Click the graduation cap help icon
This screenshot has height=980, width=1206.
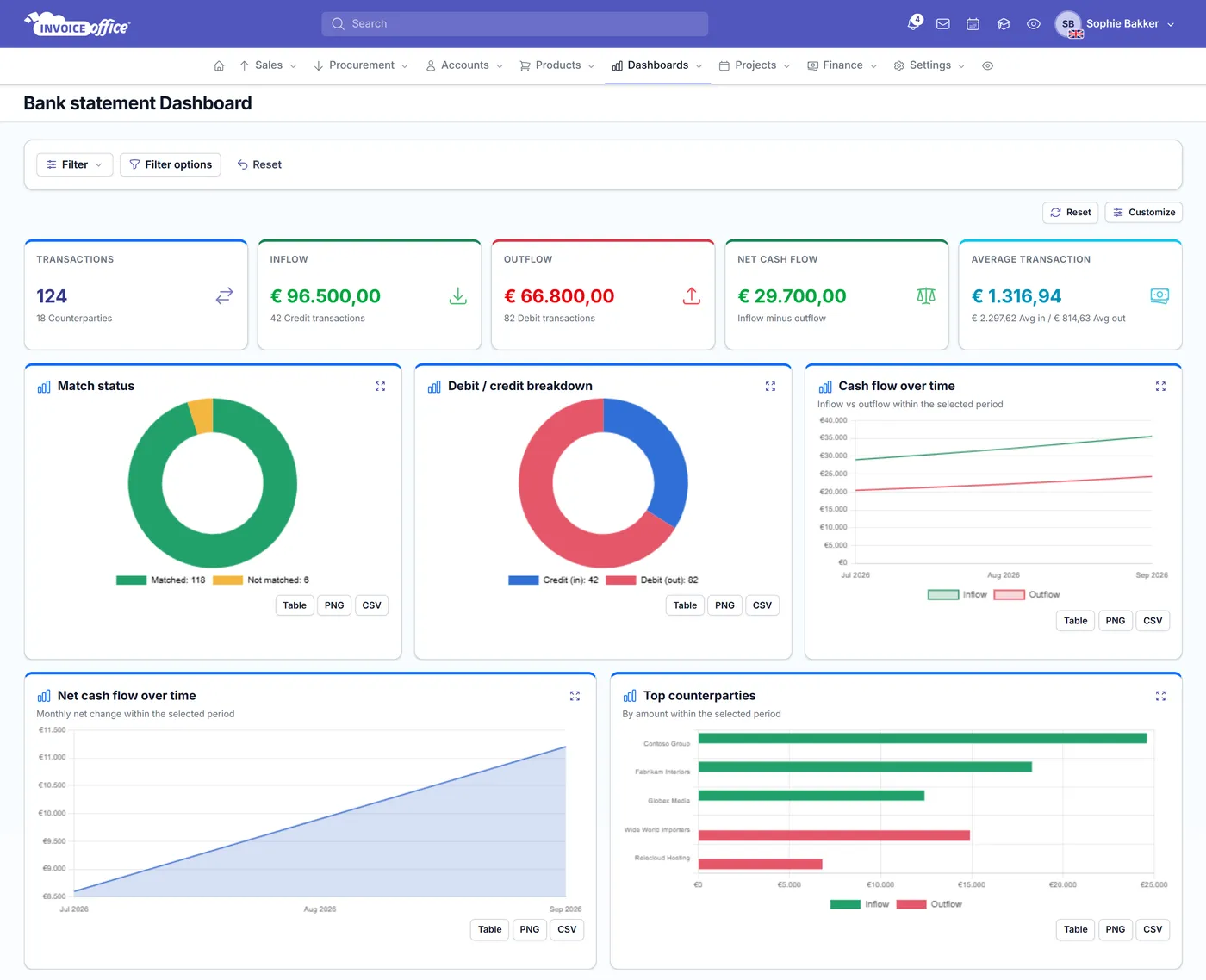coord(1004,24)
